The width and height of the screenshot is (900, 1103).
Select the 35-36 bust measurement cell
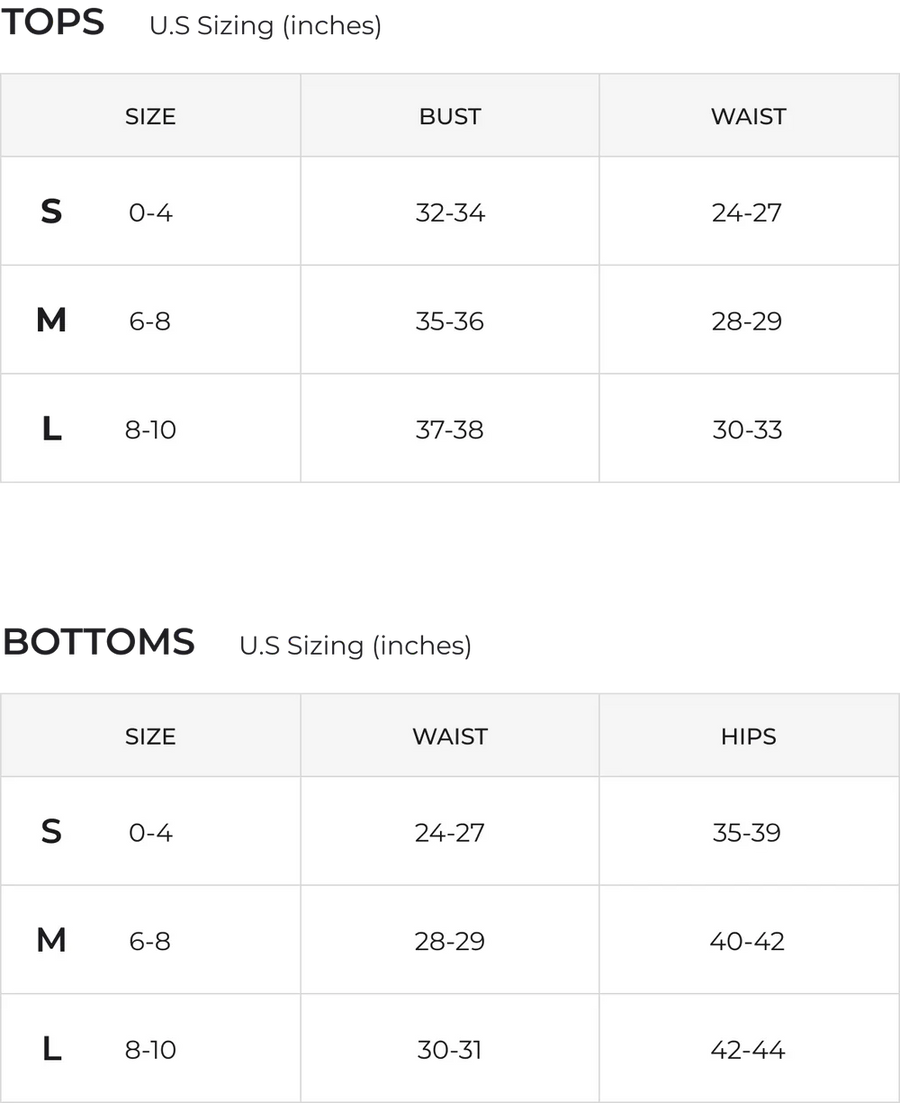450,321
